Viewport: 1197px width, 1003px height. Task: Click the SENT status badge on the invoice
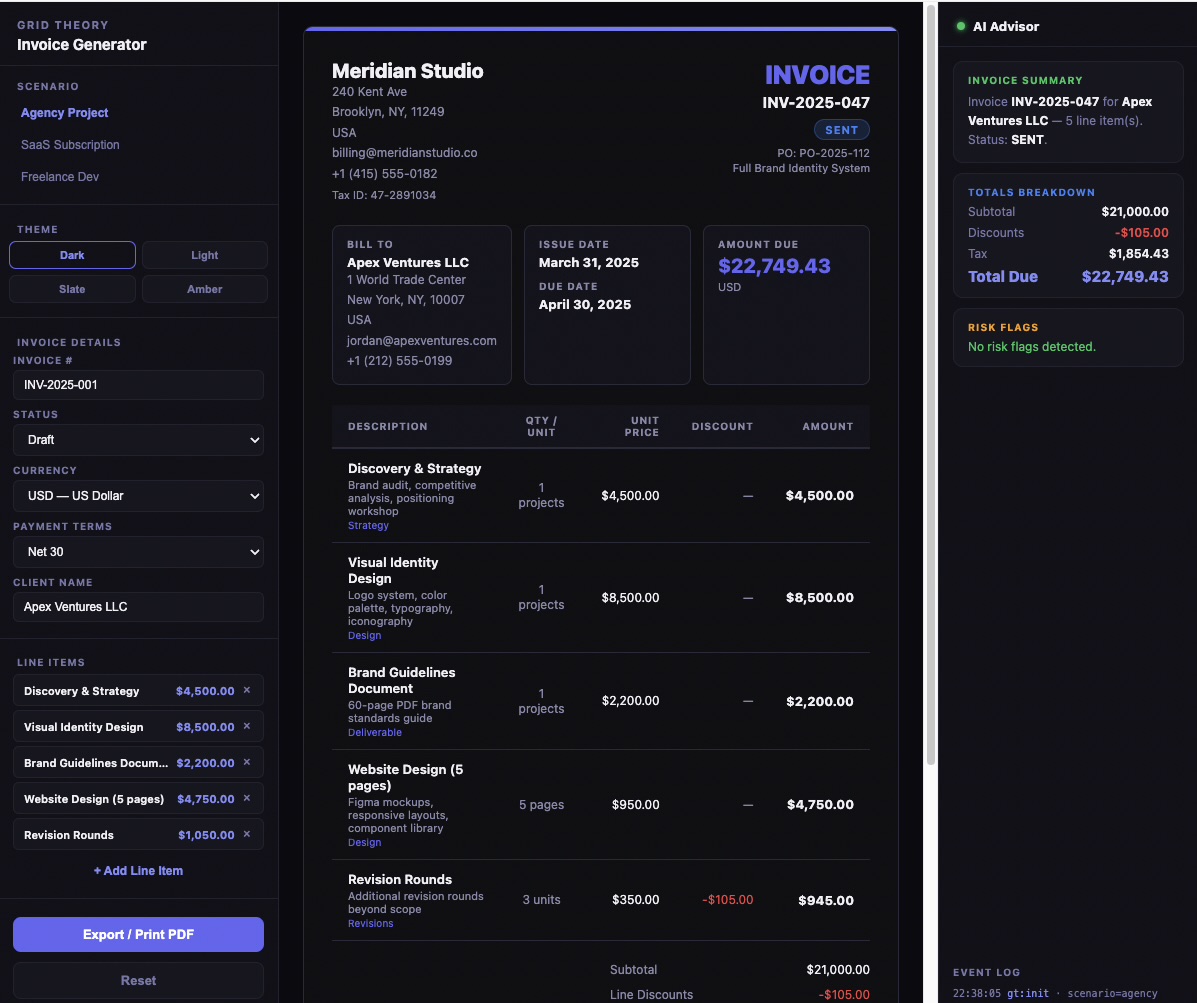point(841,129)
